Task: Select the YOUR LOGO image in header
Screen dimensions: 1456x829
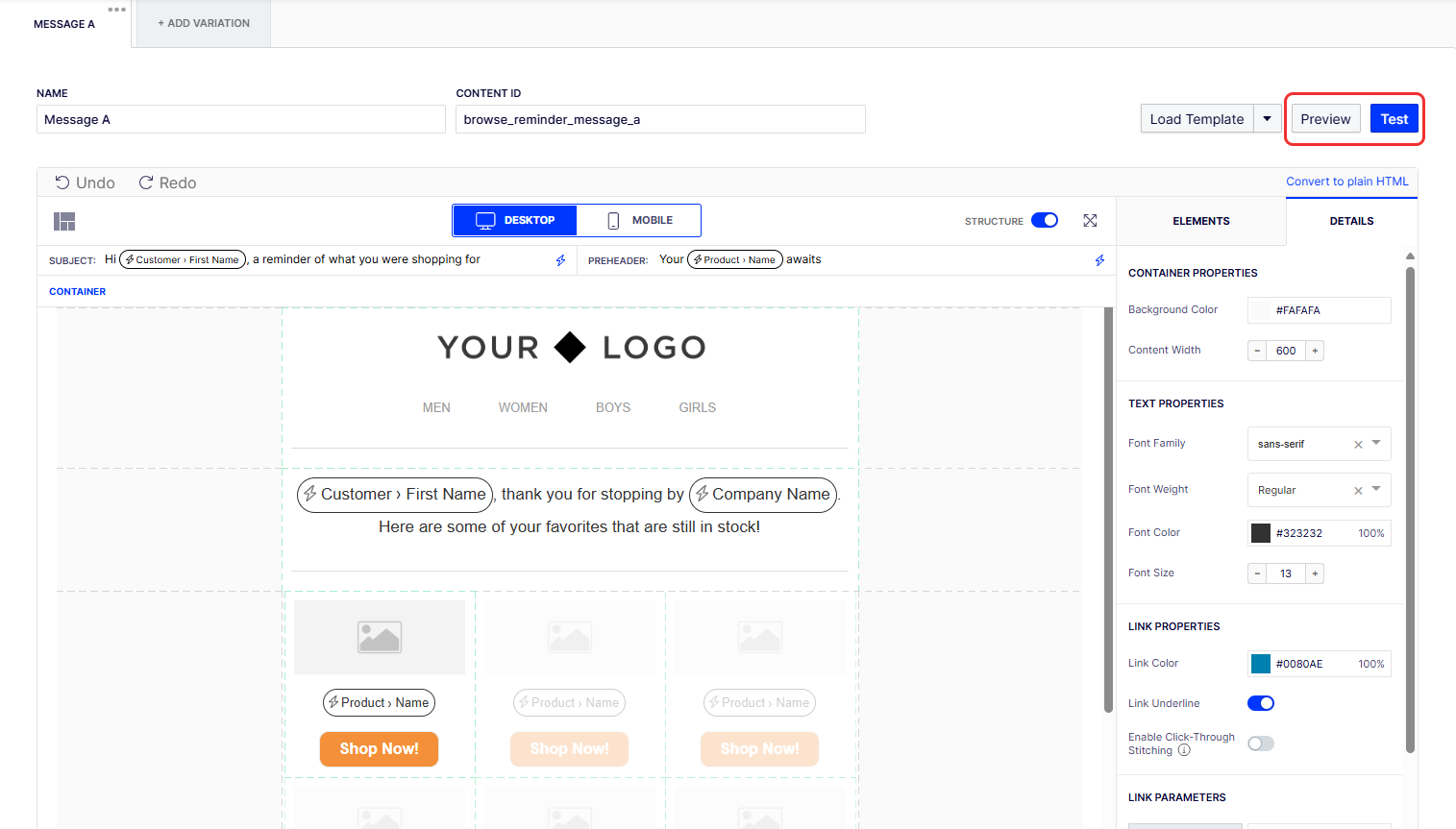Action: point(571,347)
